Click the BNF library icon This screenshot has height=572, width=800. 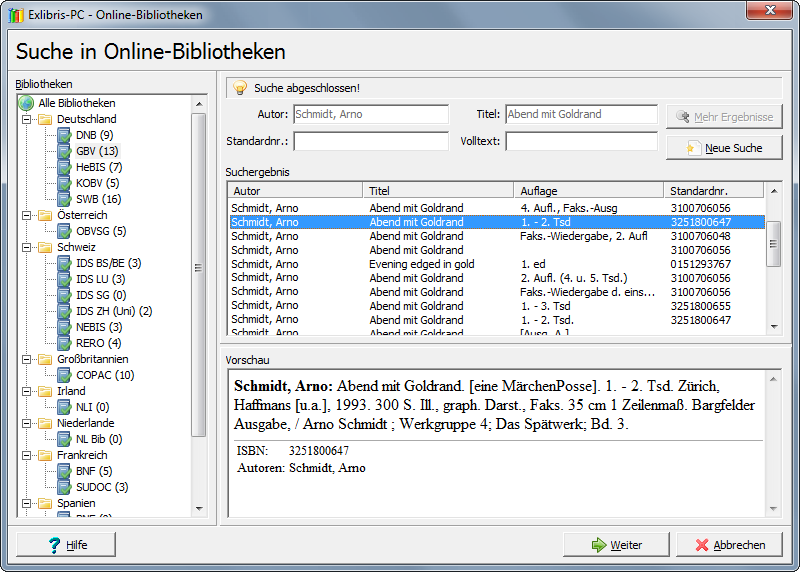[65, 471]
